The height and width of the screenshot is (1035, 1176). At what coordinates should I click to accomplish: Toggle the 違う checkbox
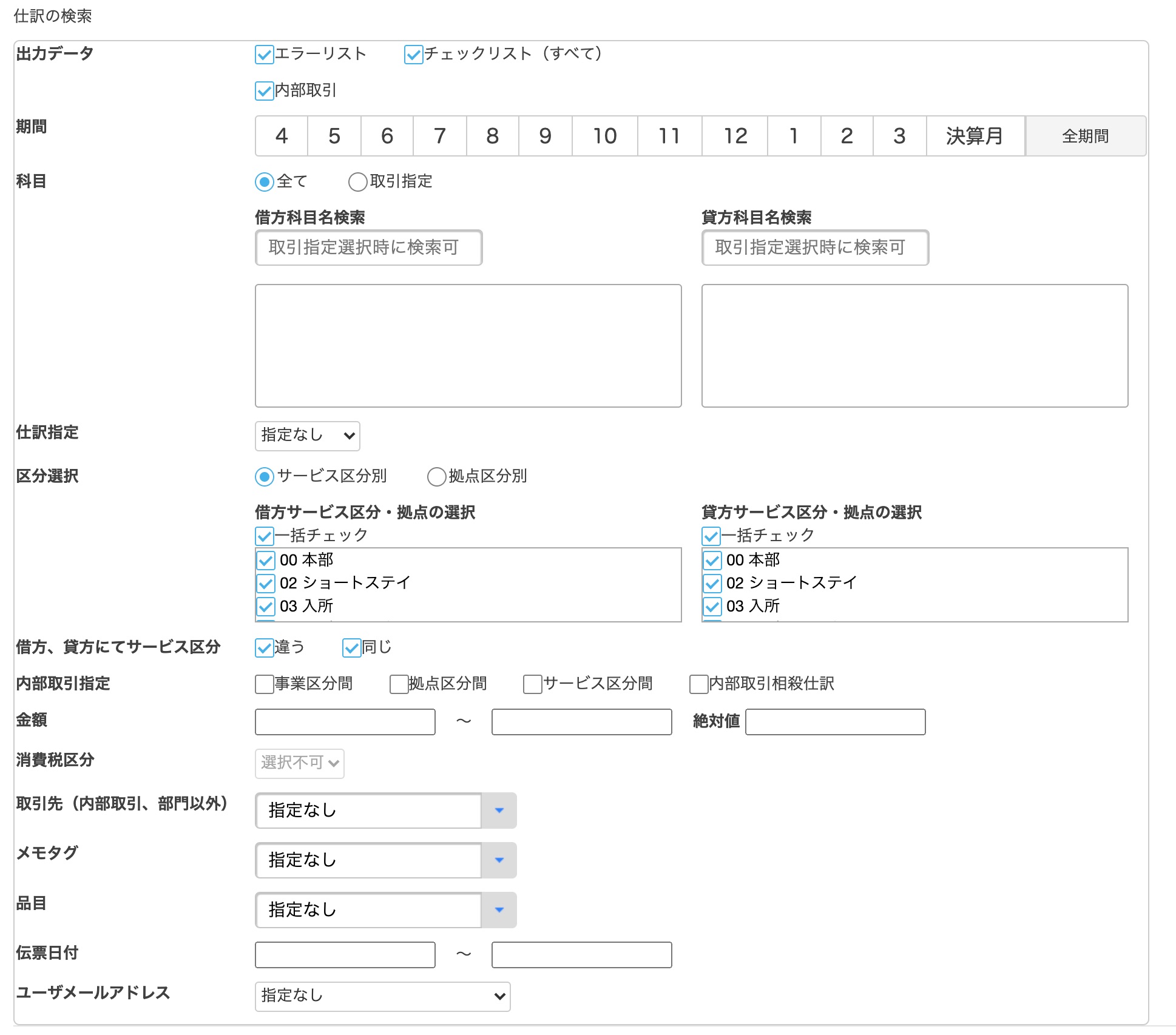click(x=265, y=648)
